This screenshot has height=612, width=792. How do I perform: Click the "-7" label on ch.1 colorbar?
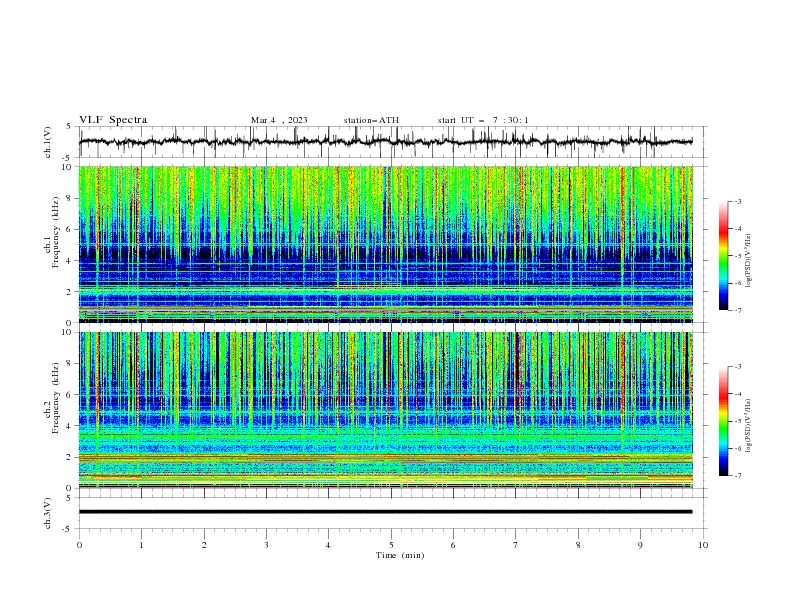click(x=738, y=310)
